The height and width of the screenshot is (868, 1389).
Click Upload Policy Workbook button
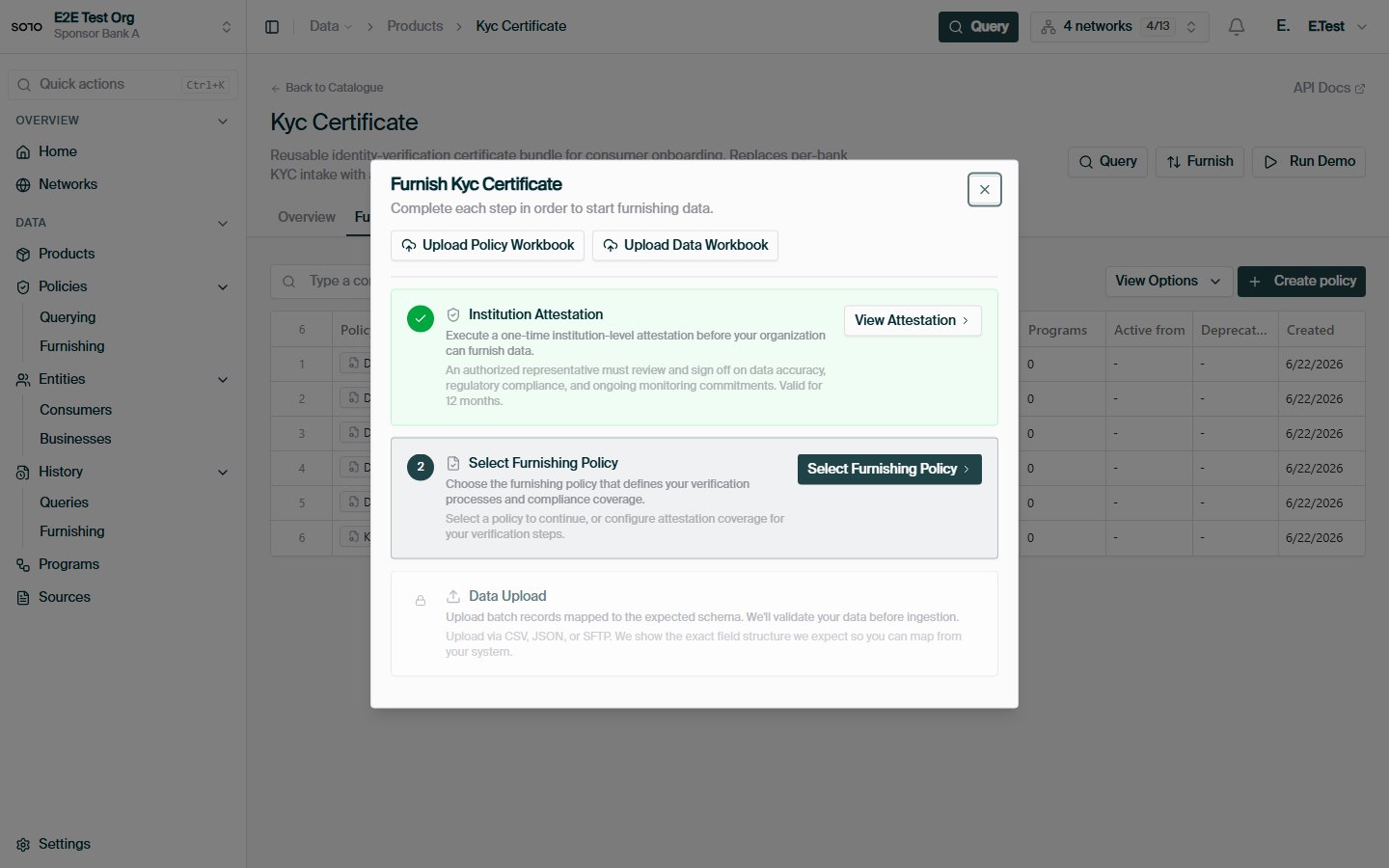(487, 245)
